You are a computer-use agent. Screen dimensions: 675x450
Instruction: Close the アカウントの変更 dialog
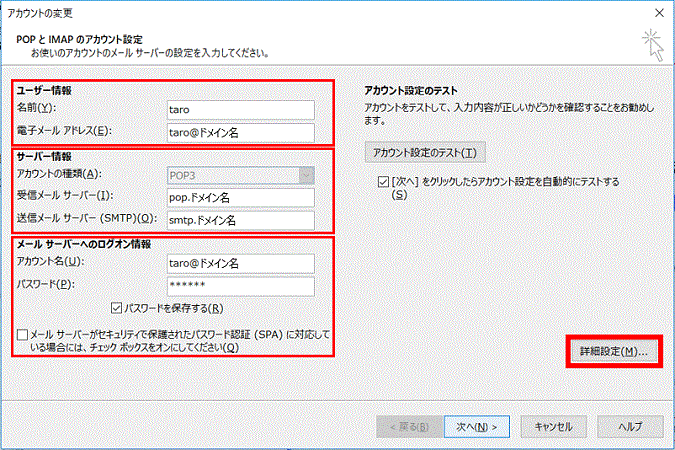(x=660, y=13)
